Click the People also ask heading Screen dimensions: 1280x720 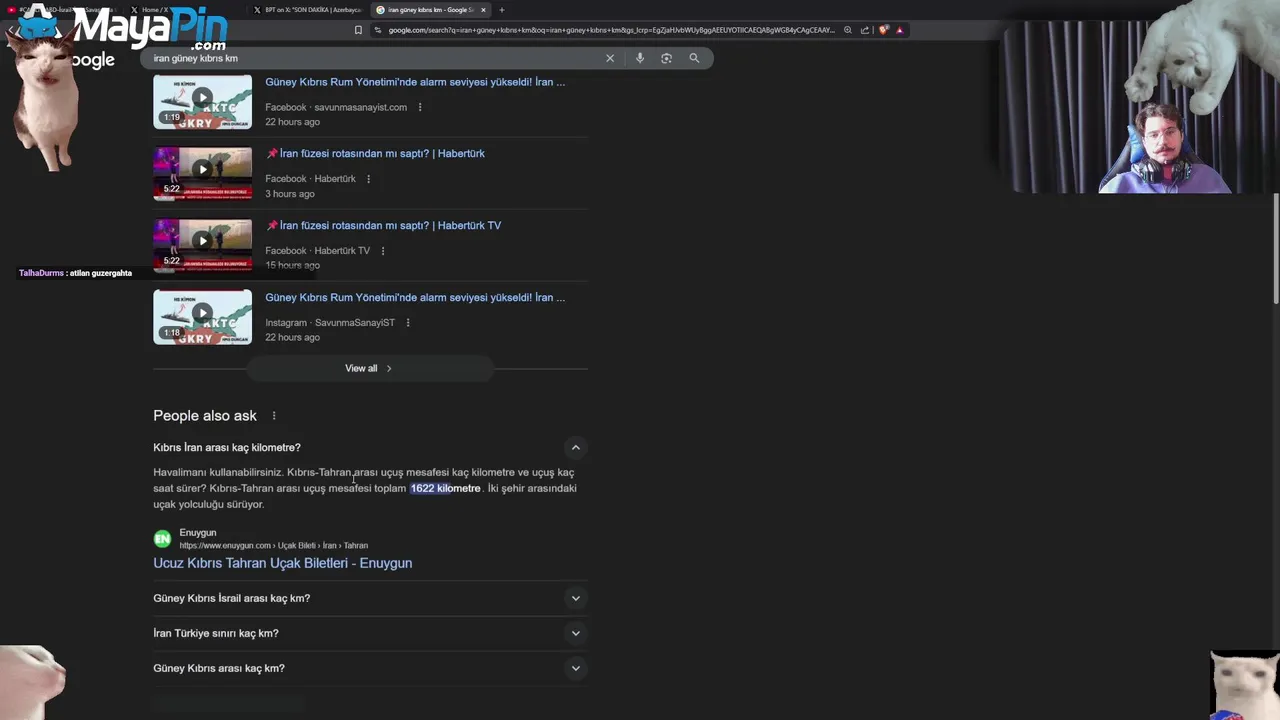(x=205, y=416)
